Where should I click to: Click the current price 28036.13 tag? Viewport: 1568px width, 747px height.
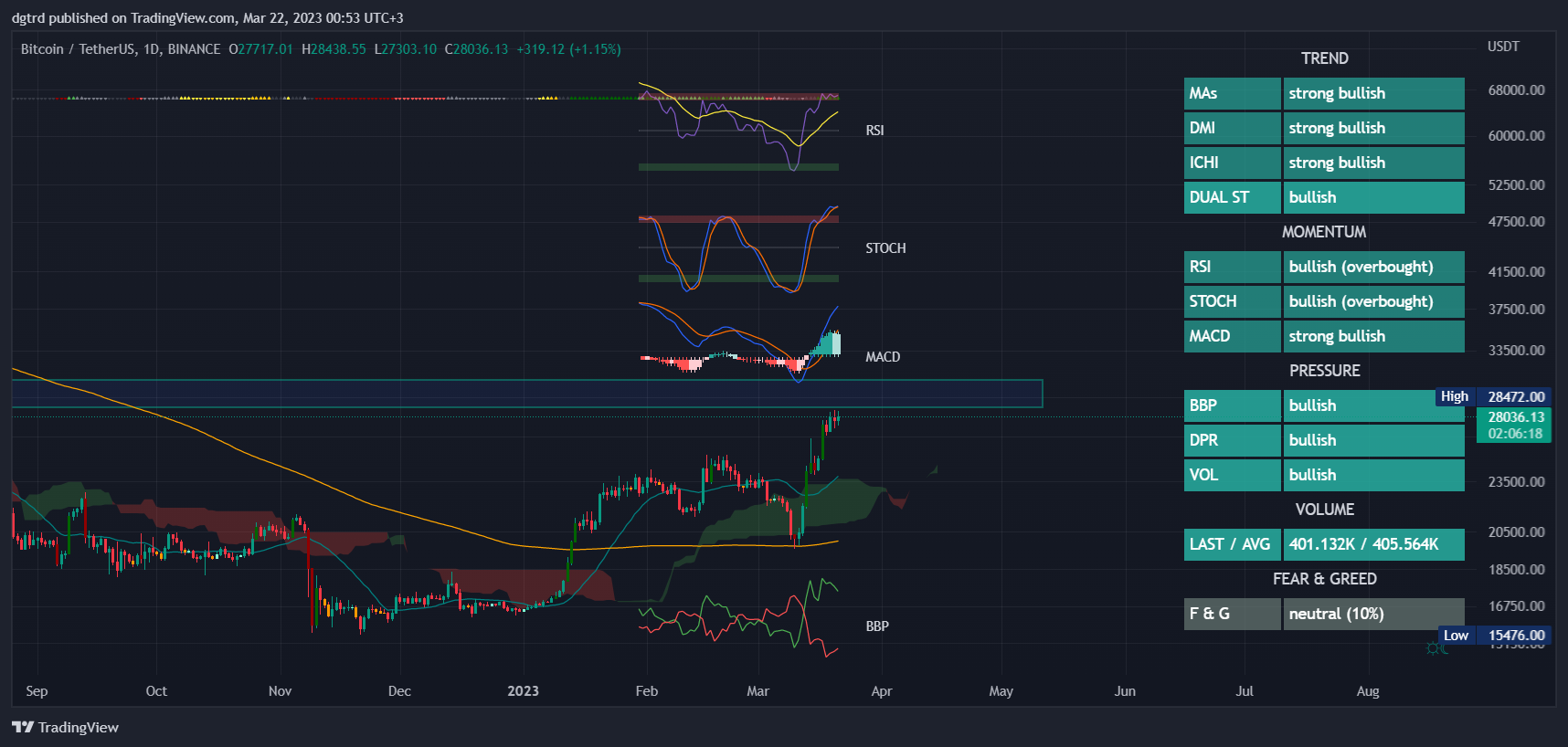click(x=1514, y=426)
